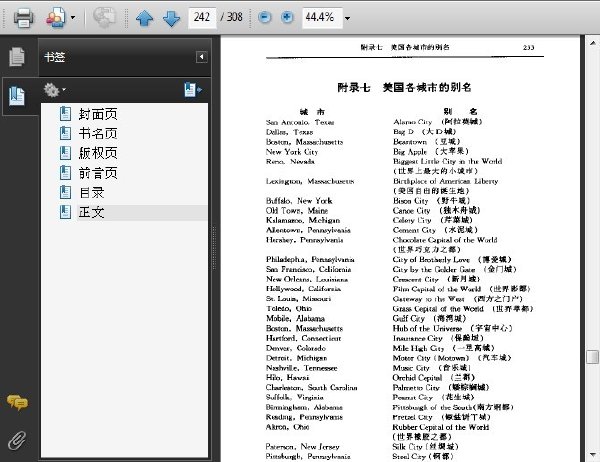Viewport: 600px width, 462px height.
Task: Click the text Nashville, Tennessee
Action: point(302,368)
